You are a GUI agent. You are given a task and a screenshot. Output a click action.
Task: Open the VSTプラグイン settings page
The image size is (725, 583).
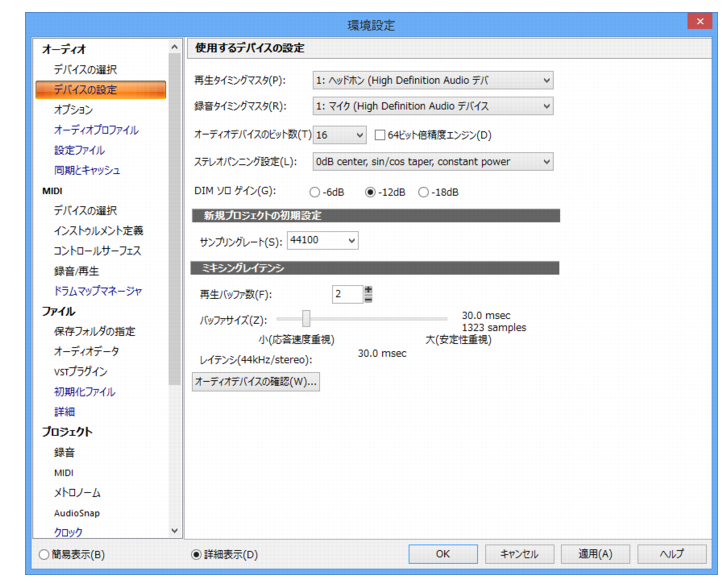(x=80, y=371)
